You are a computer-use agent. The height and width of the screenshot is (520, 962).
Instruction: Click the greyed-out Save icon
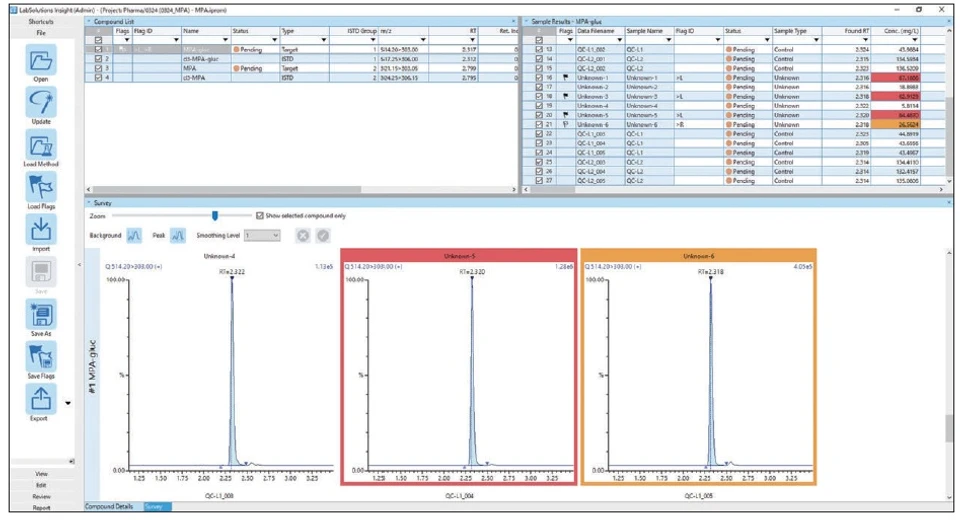pos(41,271)
